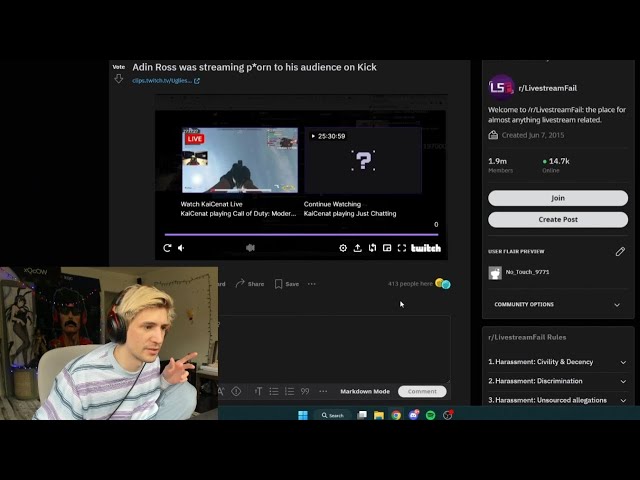This screenshot has height=480, width=640.
Task: Expand rule 1 Civility & Decency
Action: 558,362
